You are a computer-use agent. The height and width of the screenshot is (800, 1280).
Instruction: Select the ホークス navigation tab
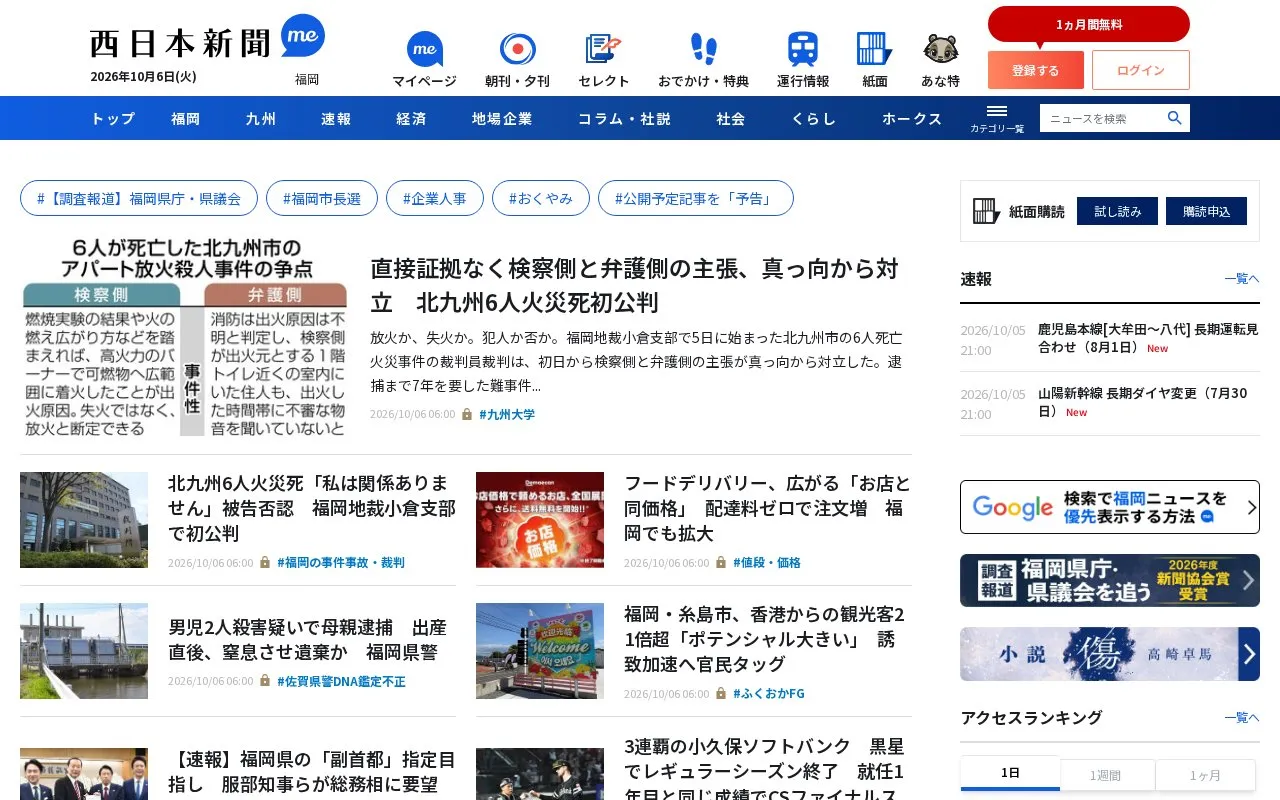click(x=912, y=118)
